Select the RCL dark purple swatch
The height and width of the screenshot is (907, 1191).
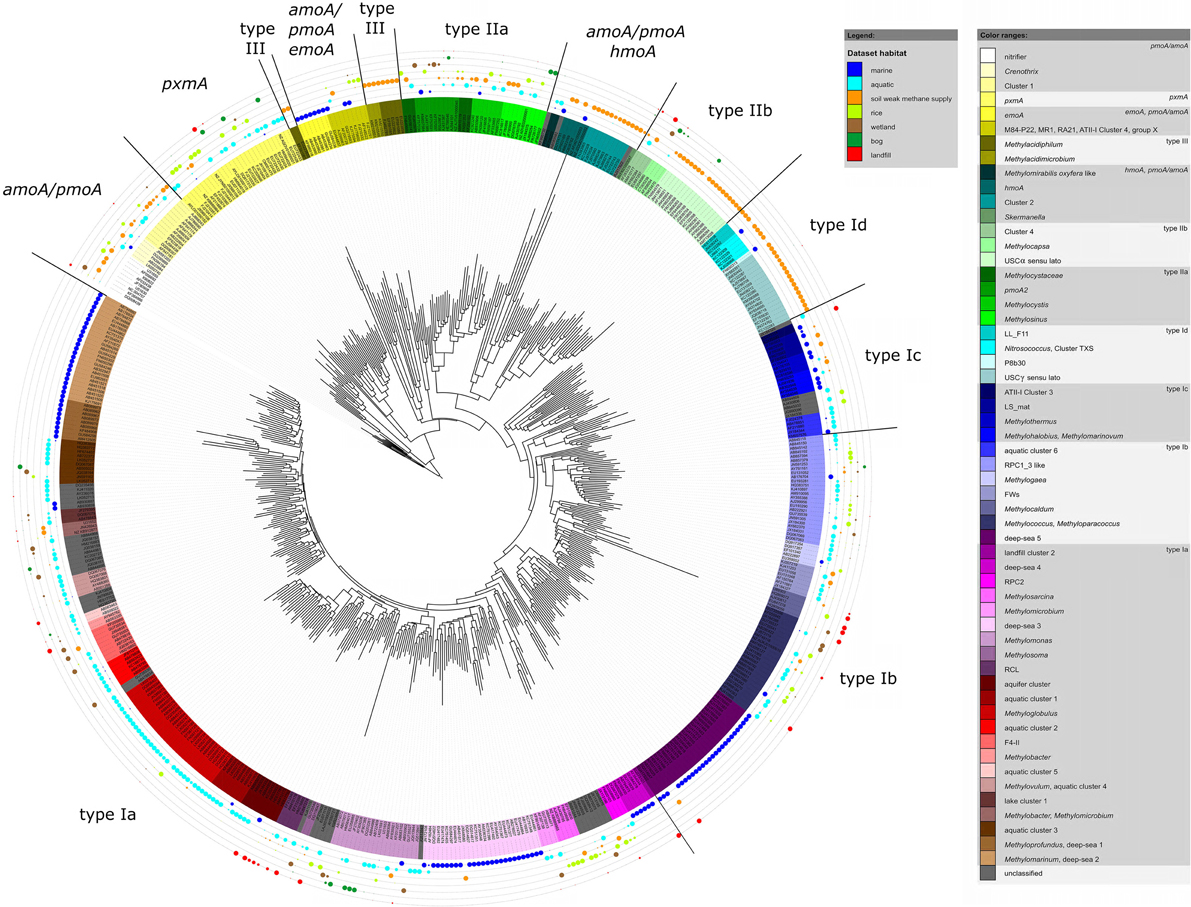coord(987,669)
